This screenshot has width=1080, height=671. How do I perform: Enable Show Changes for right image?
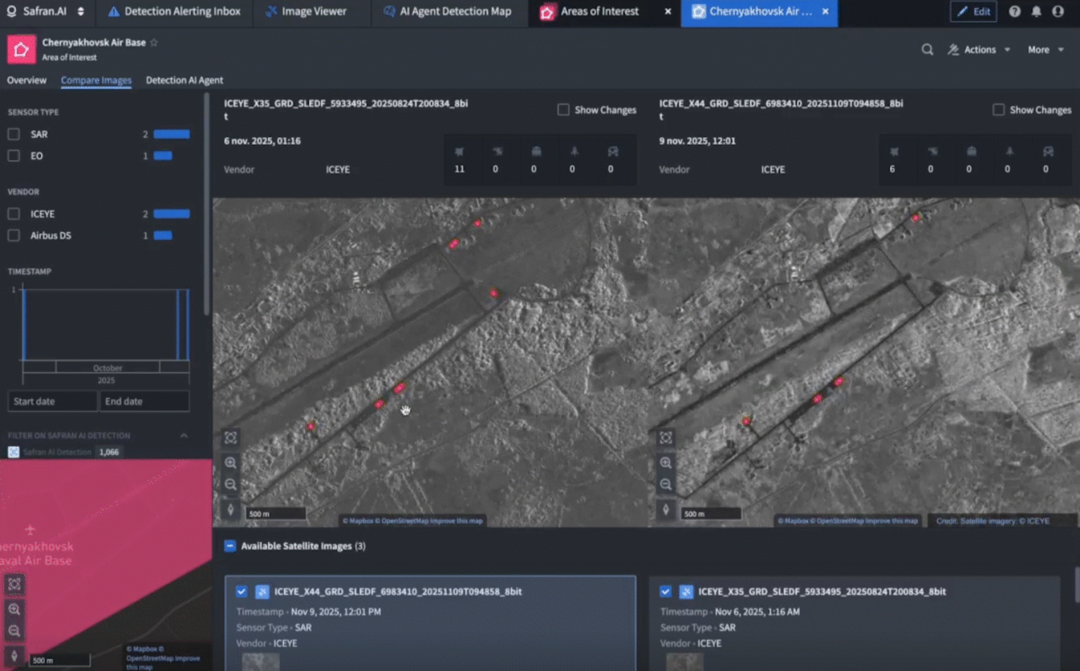pyautogui.click(x=998, y=110)
